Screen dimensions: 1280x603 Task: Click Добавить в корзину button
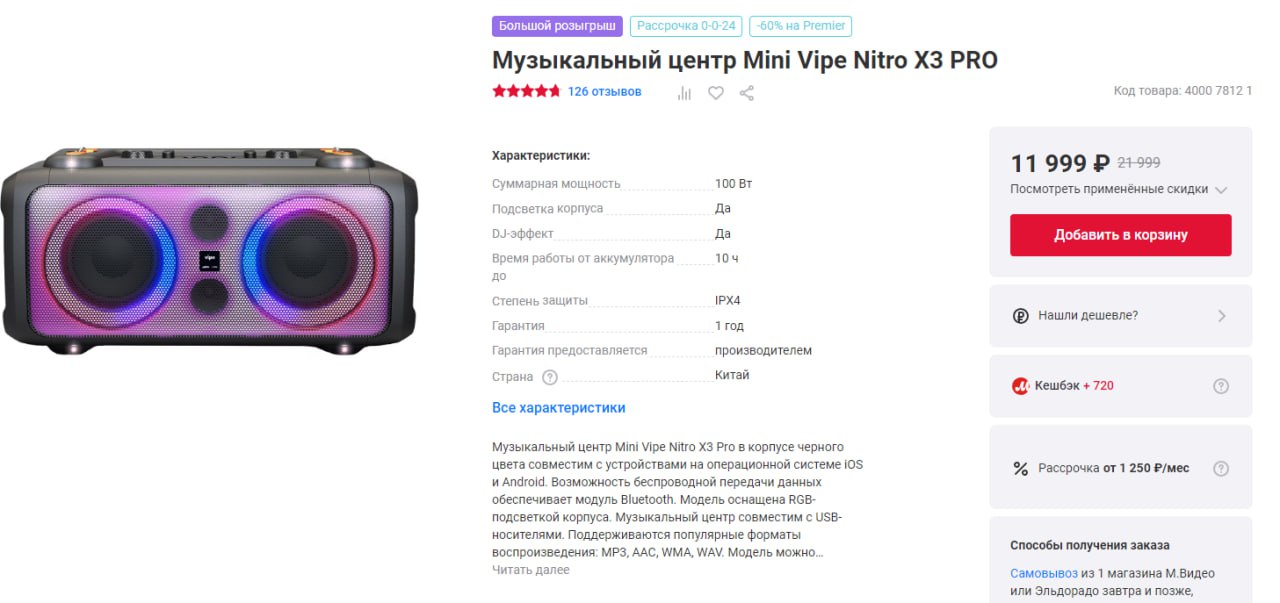1120,235
